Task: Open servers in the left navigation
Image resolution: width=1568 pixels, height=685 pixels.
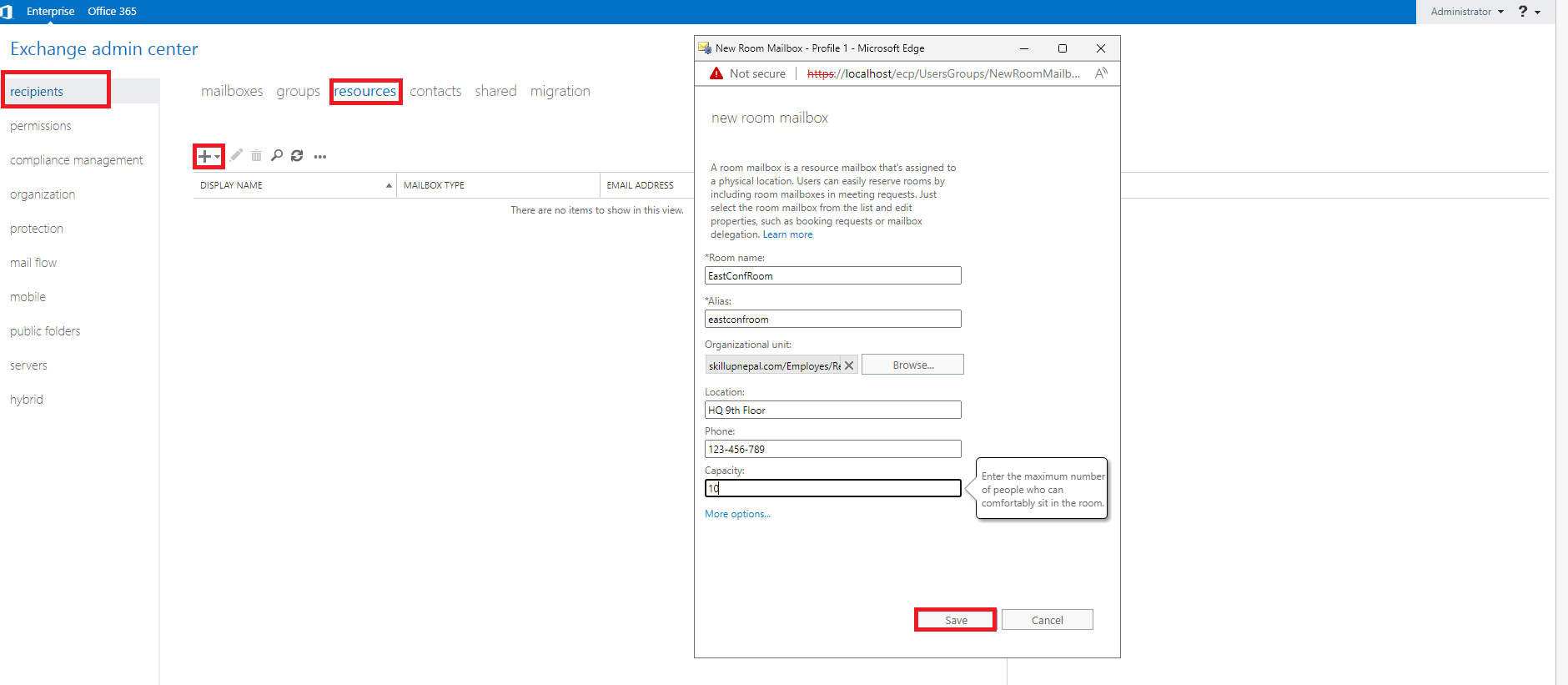Action: click(x=28, y=365)
